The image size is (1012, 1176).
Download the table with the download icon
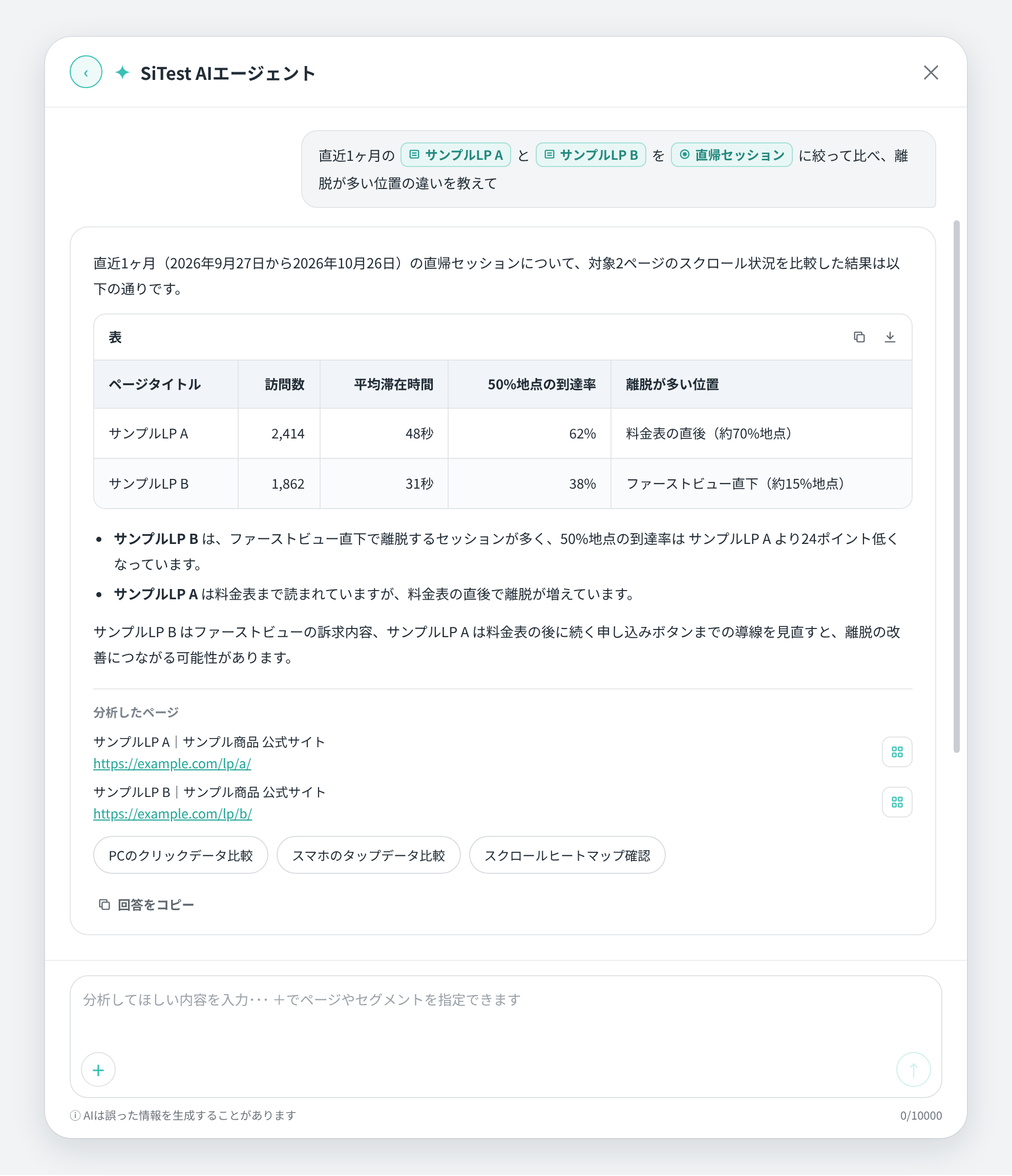pyautogui.click(x=890, y=337)
